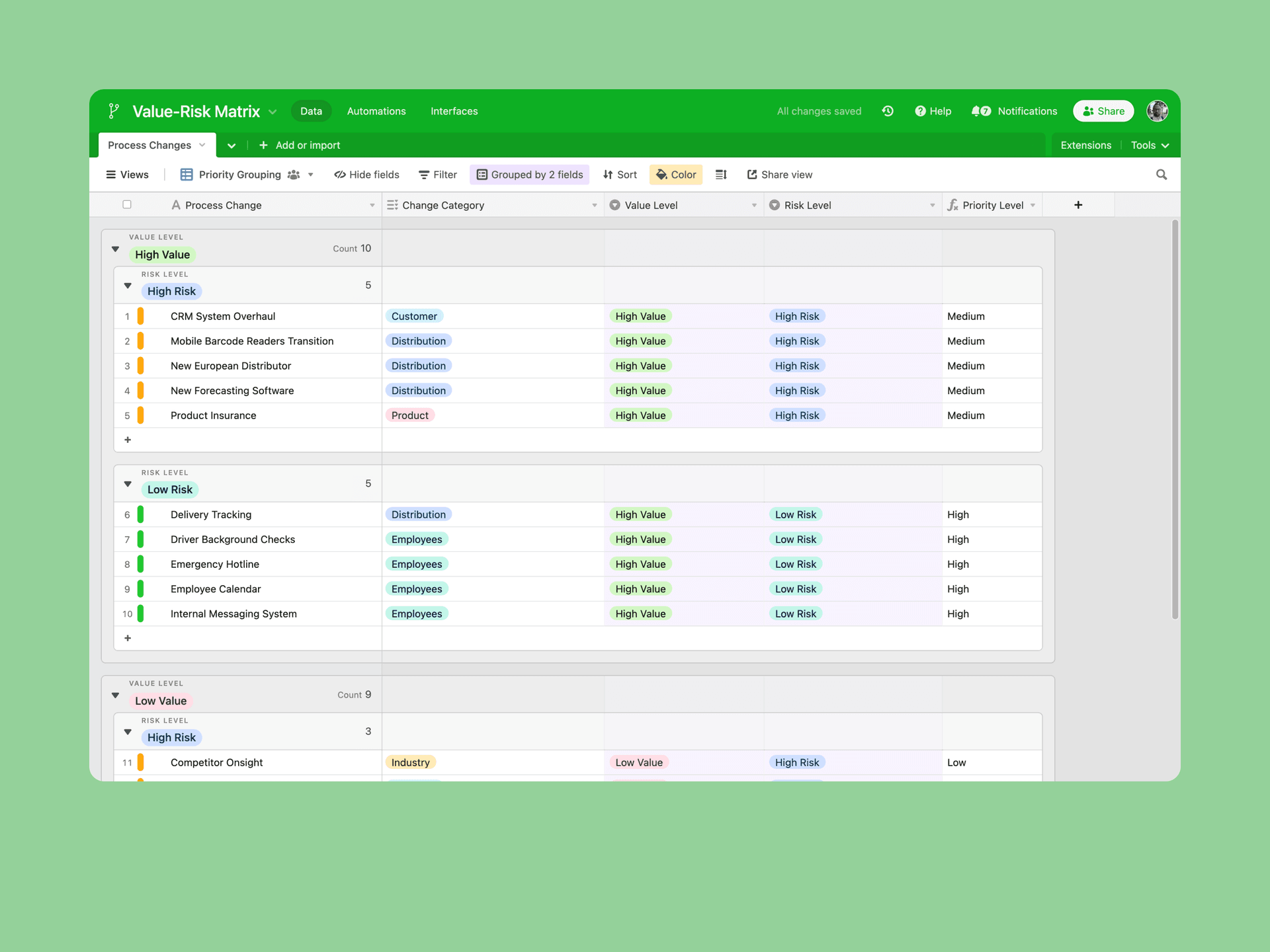
Task: Switch to the Interfaces tab
Action: point(454,111)
